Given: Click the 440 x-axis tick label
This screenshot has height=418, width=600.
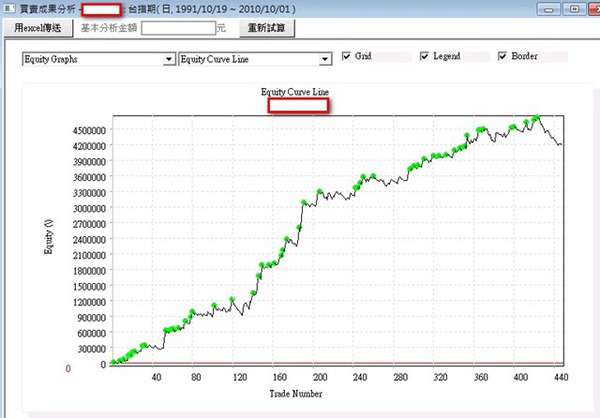Looking at the screenshot, I should pyautogui.click(x=561, y=377).
